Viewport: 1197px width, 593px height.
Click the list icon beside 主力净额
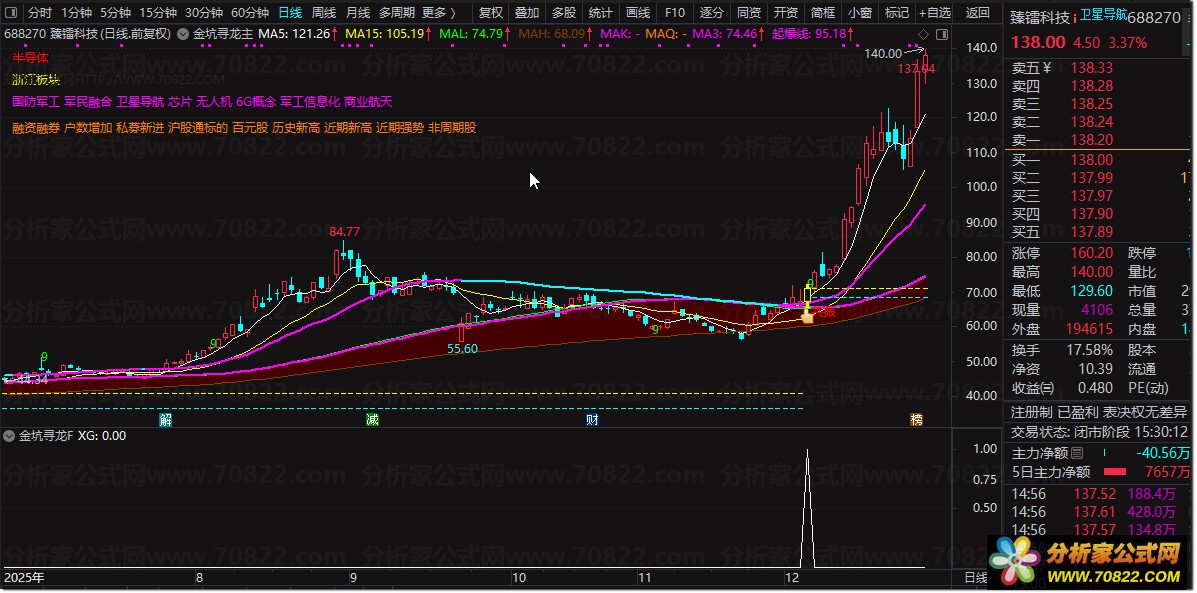pyautogui.click(x=1077, y=453)
